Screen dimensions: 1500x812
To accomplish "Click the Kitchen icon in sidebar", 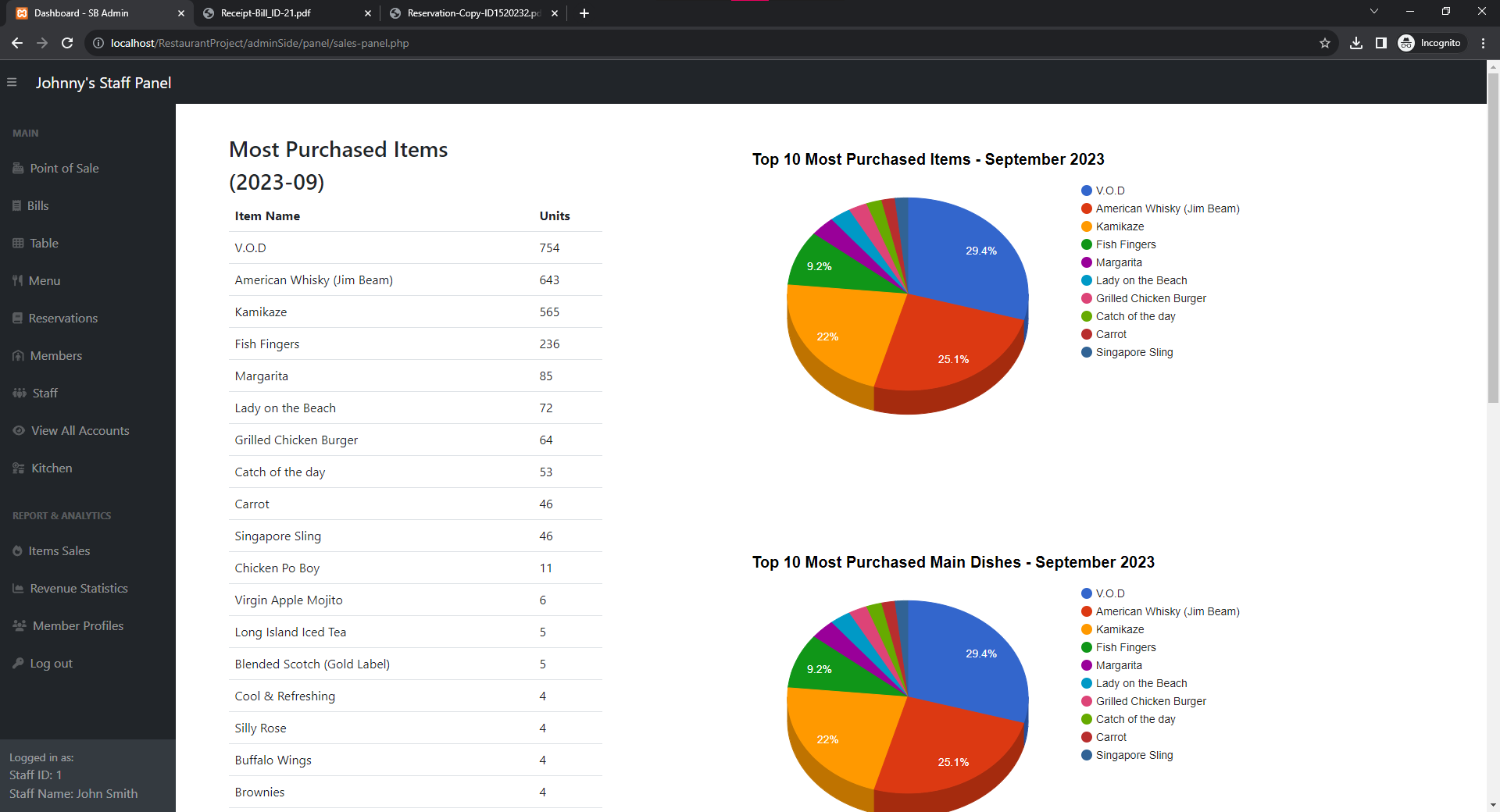I will 19,468.
